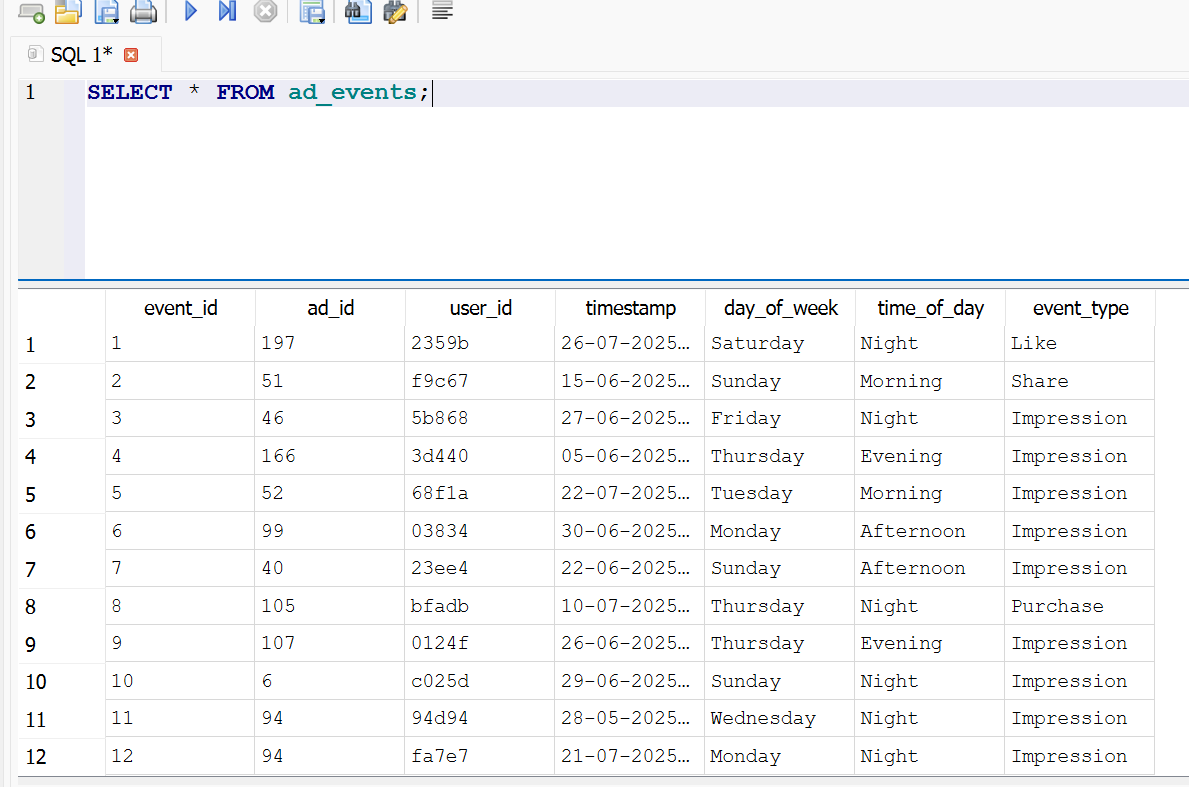Click the text lines toolbar icon
The image size is (1189, 787).
pos(442,12)
